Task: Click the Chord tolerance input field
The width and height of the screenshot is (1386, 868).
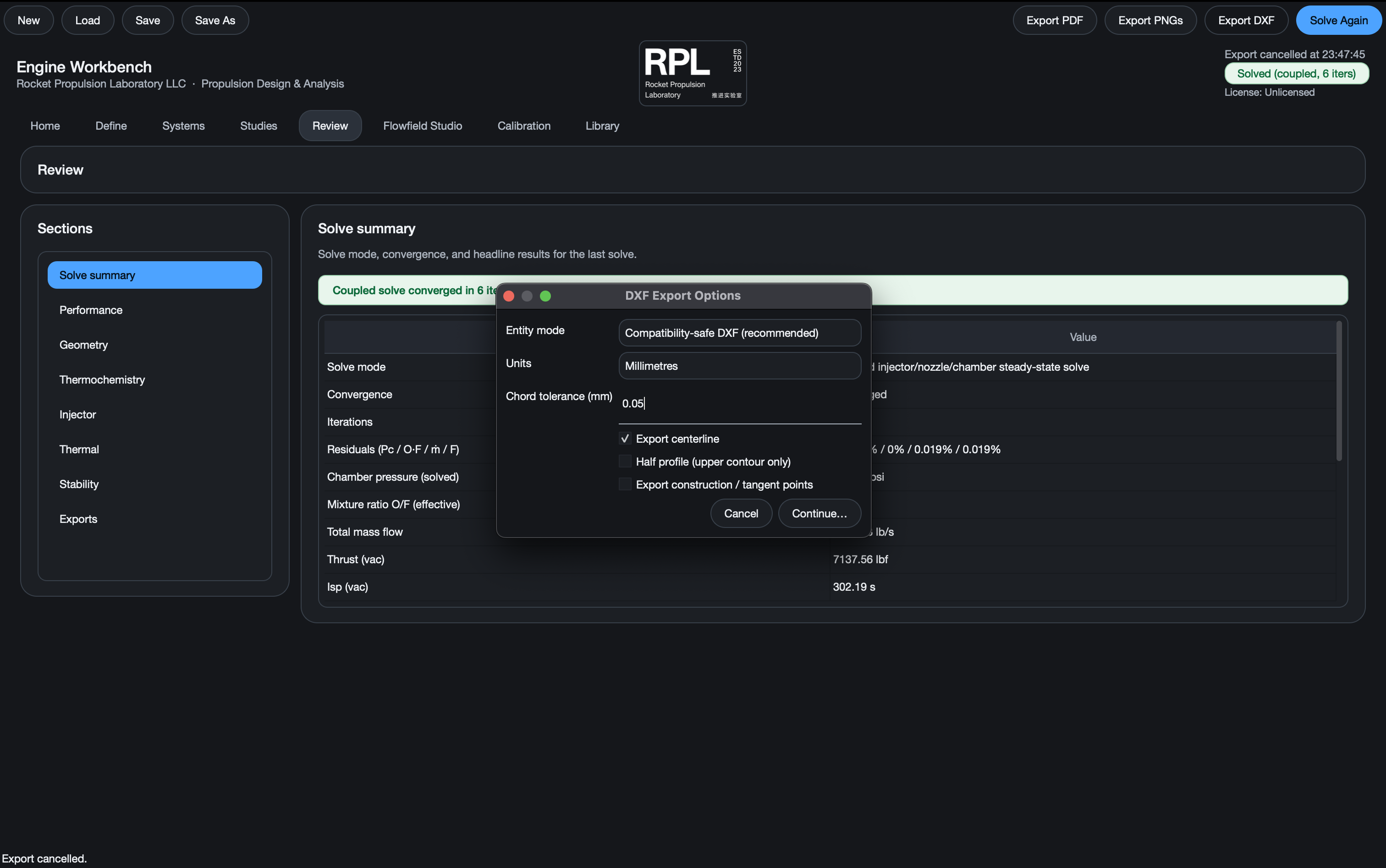Action: [x=739, y=404]
